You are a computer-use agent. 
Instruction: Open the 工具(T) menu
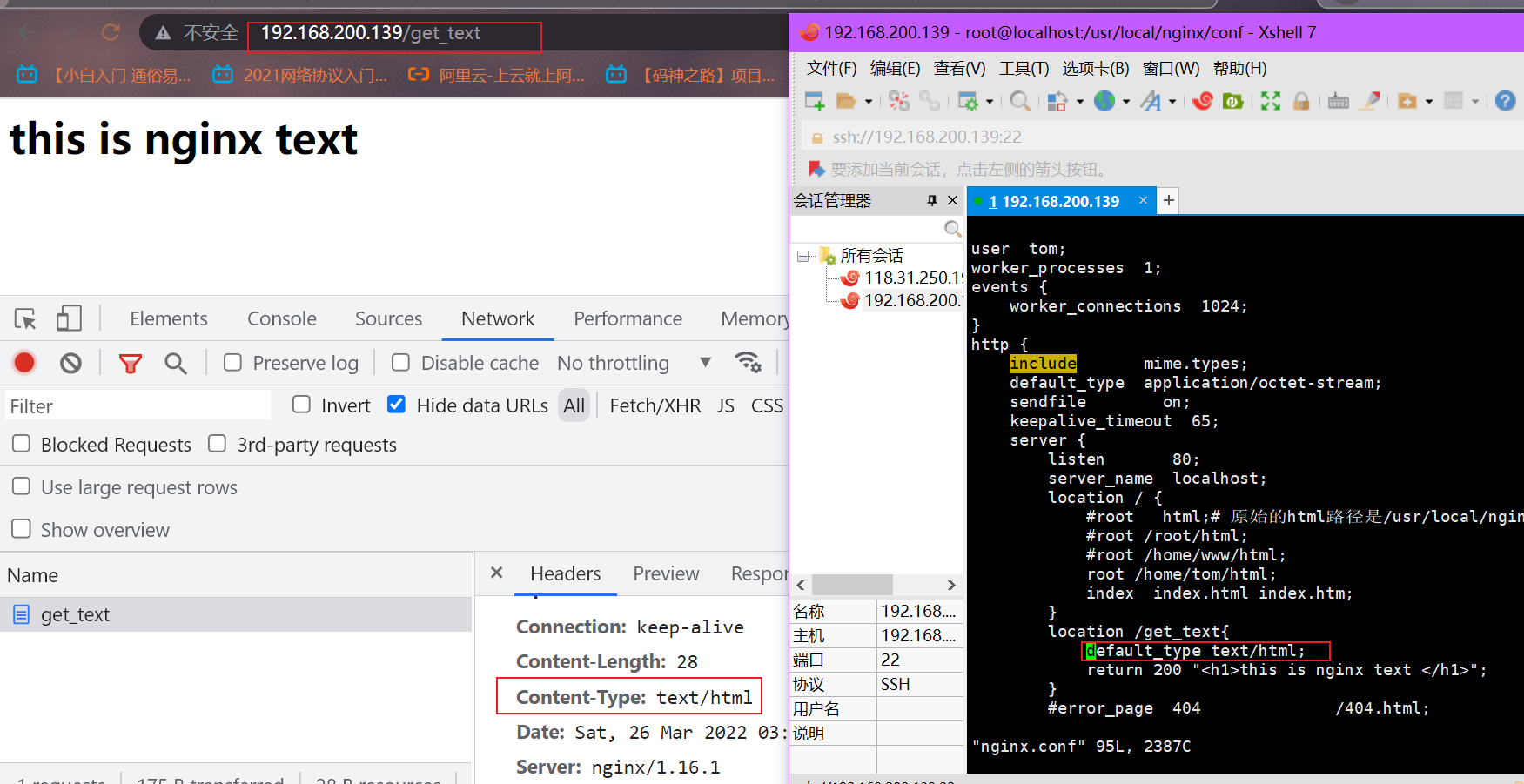click(x=1024, y=69)
